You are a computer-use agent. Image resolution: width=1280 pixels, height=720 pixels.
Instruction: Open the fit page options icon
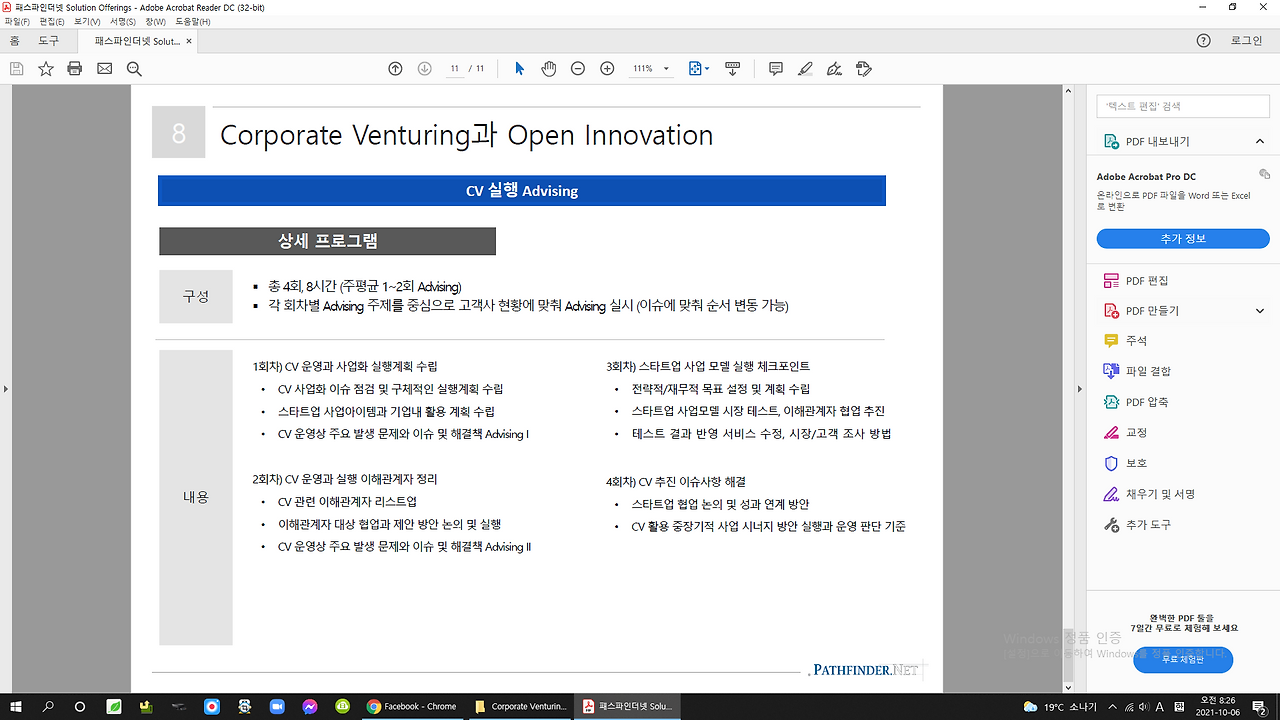[699, 69]
